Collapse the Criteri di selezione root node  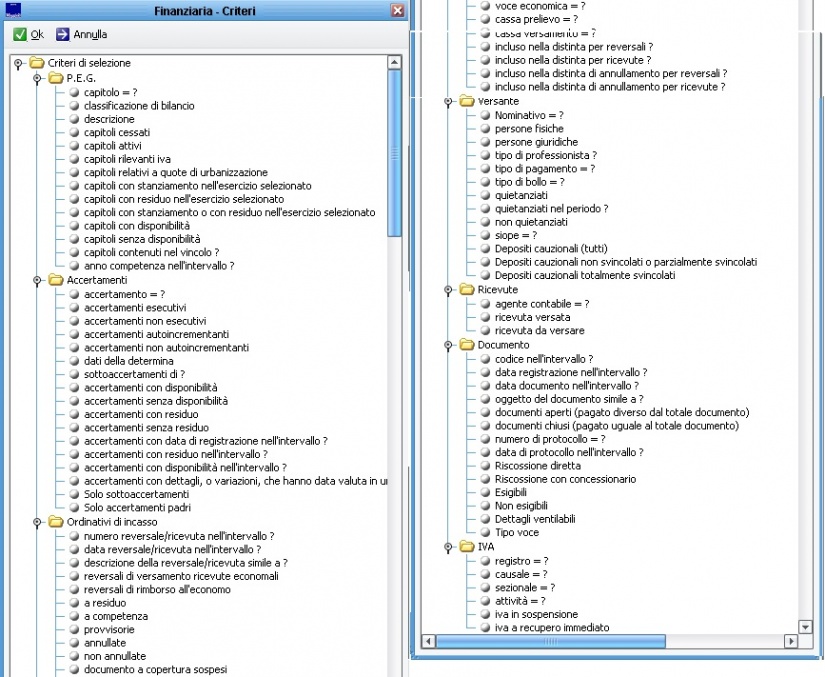pyautogui.click(x=18, y=64)
